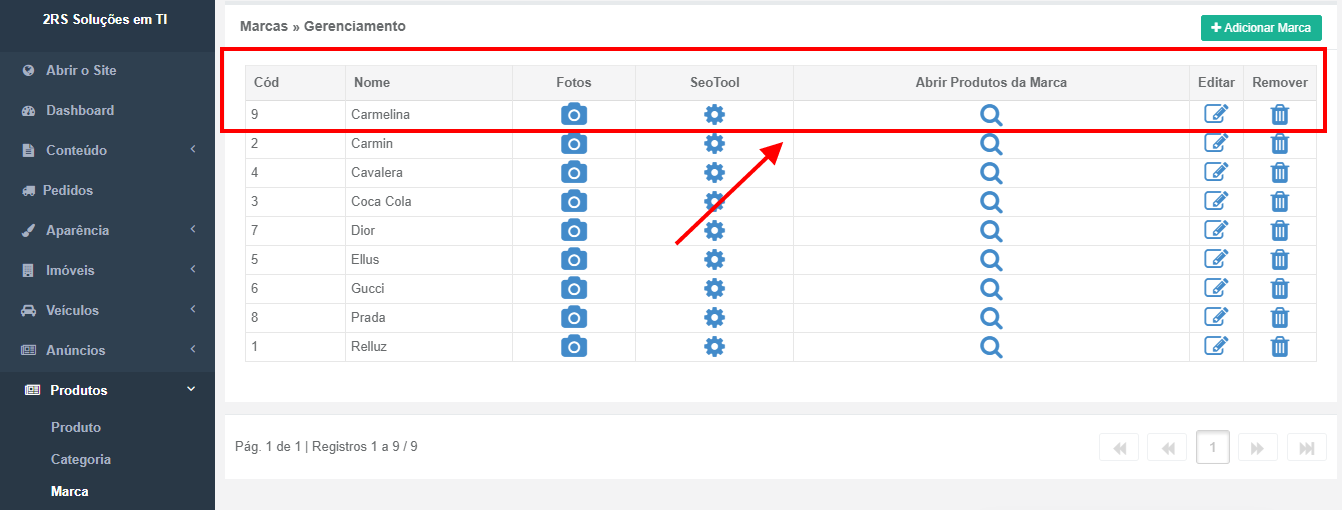This screenshot has width=1342, height=510.
Task: Expand the Veículos menu
Action: coord(107,310)
